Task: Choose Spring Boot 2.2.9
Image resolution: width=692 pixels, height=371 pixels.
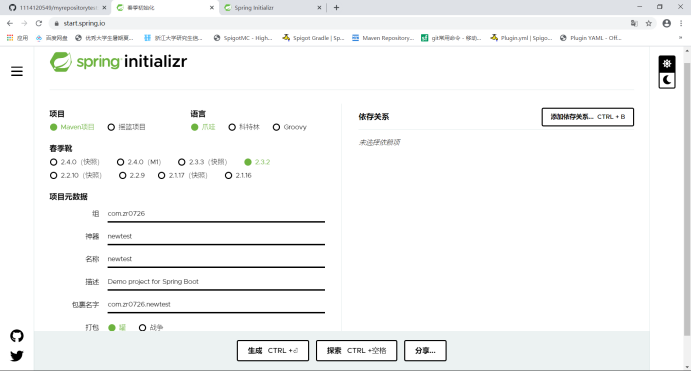Action: [x=132, y=175]
